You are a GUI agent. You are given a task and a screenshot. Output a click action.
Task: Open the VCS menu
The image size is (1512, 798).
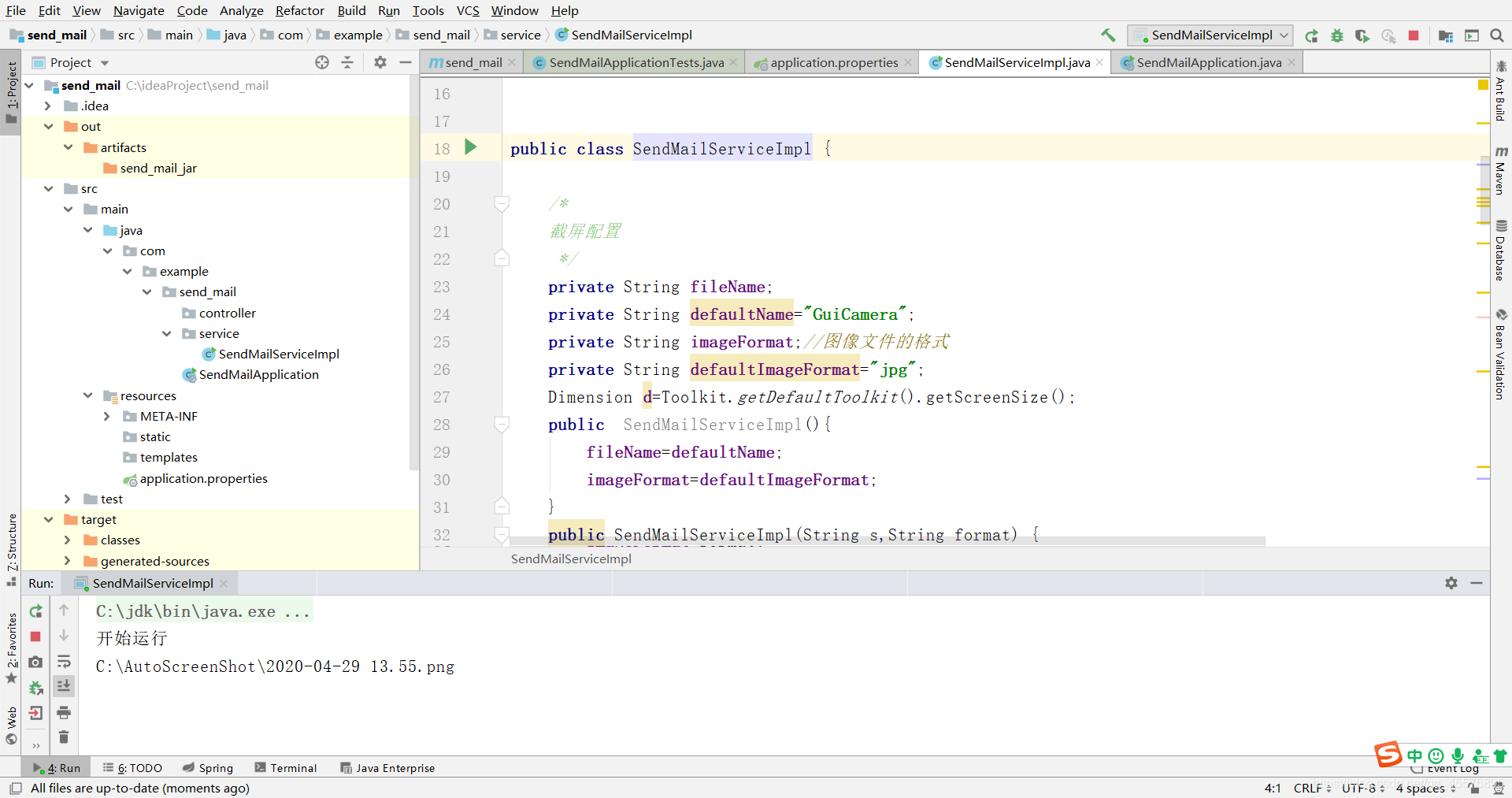pyautogui.click(x=468, y=10)
